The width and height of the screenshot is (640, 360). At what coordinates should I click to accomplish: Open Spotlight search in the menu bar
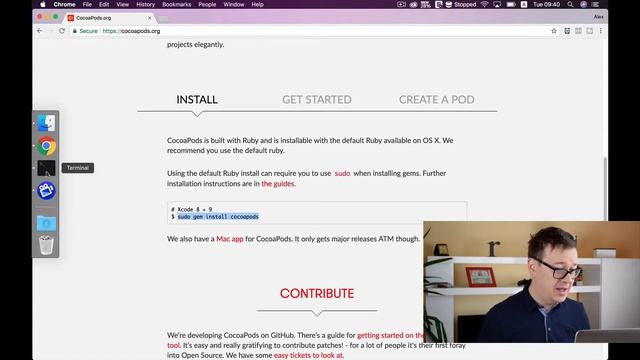coord(570,4)
